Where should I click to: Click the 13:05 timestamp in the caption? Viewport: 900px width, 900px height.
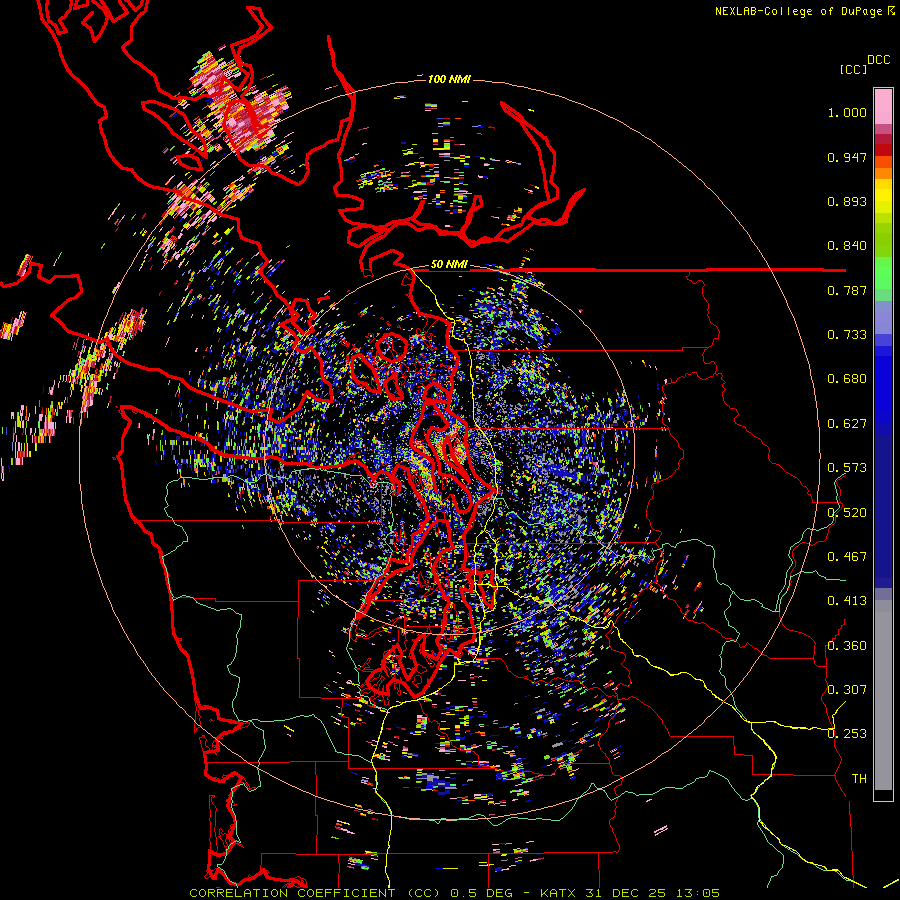tap(697, 893)
